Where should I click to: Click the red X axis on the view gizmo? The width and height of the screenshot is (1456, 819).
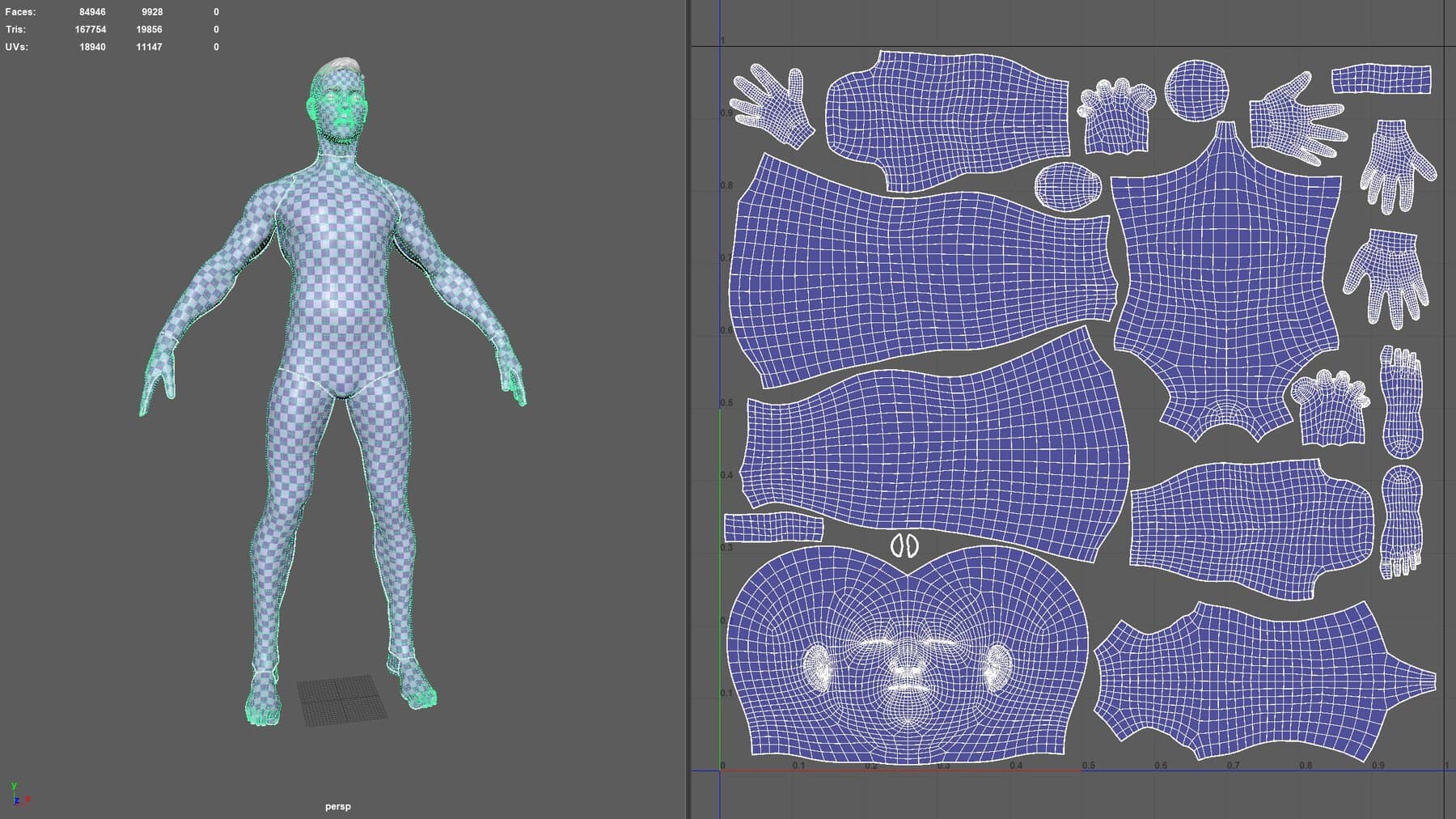point(28,799)
